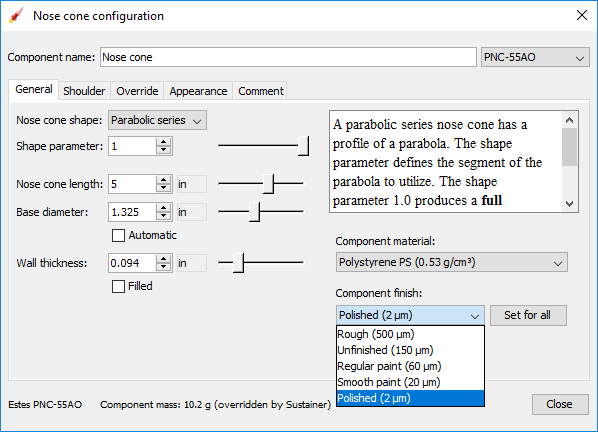Choose Regular paint (60 µm) finish
Viewport: 598px width, 432px height.
click(410, 366)
